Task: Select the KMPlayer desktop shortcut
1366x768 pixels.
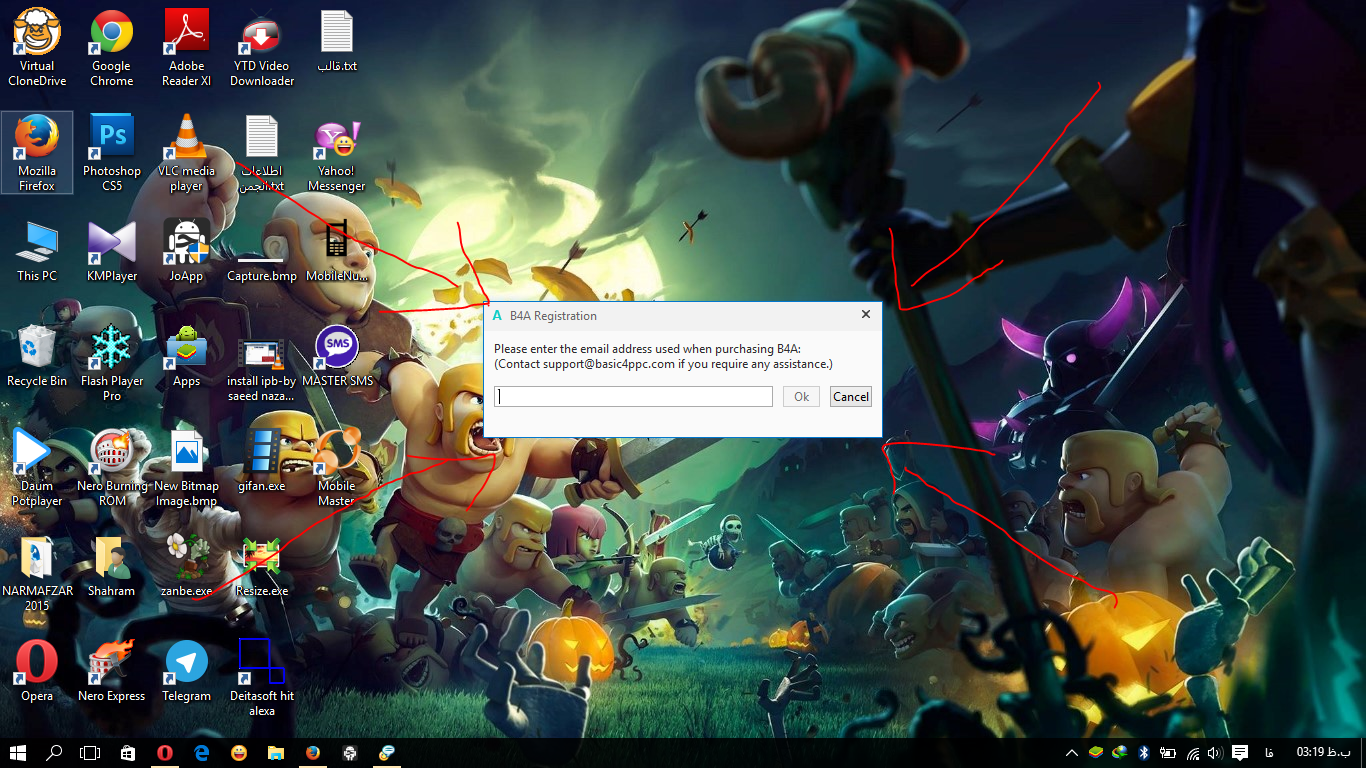Action: point(112,252)
